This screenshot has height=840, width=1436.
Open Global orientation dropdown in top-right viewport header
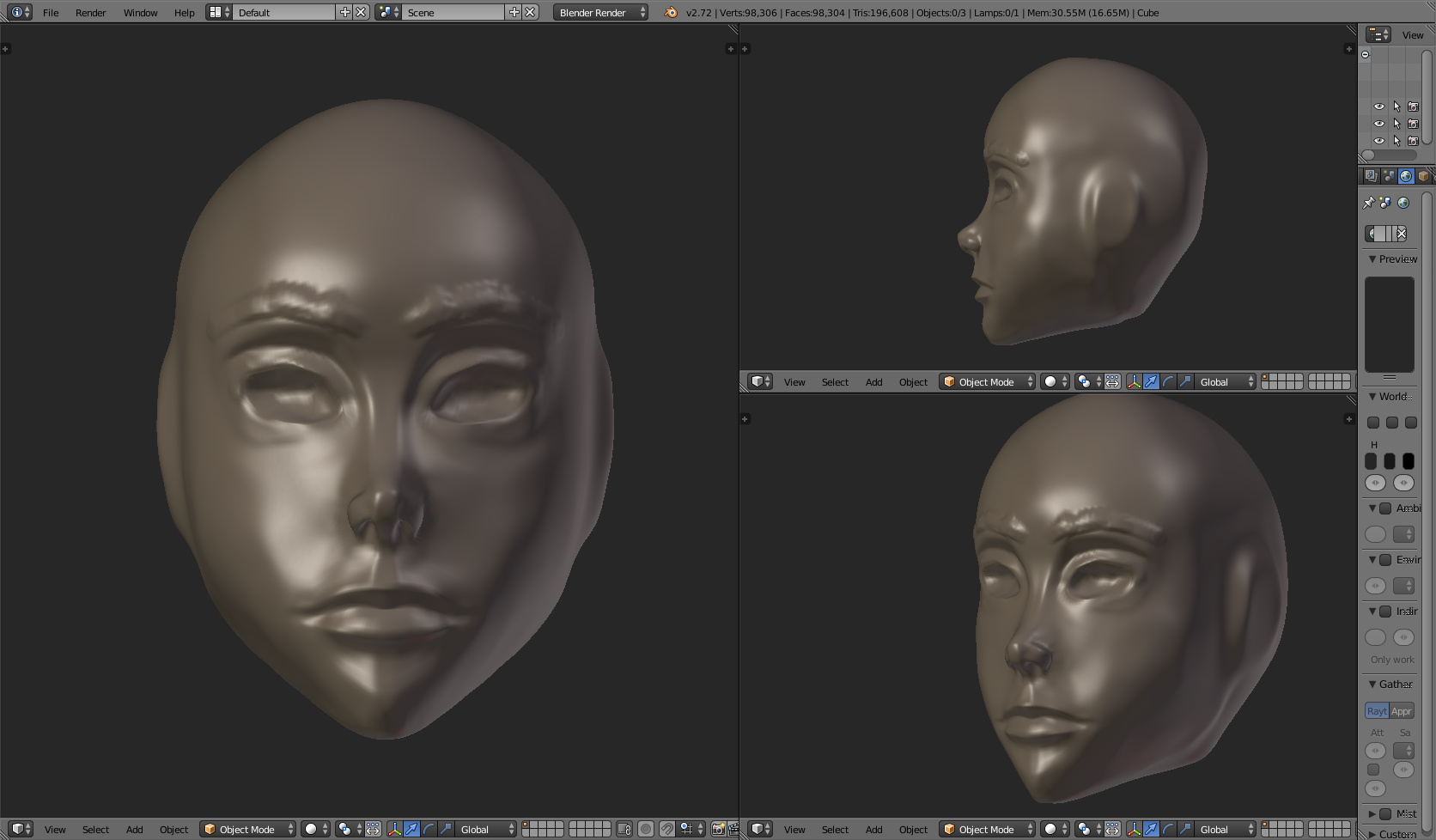pos(1226,381)
